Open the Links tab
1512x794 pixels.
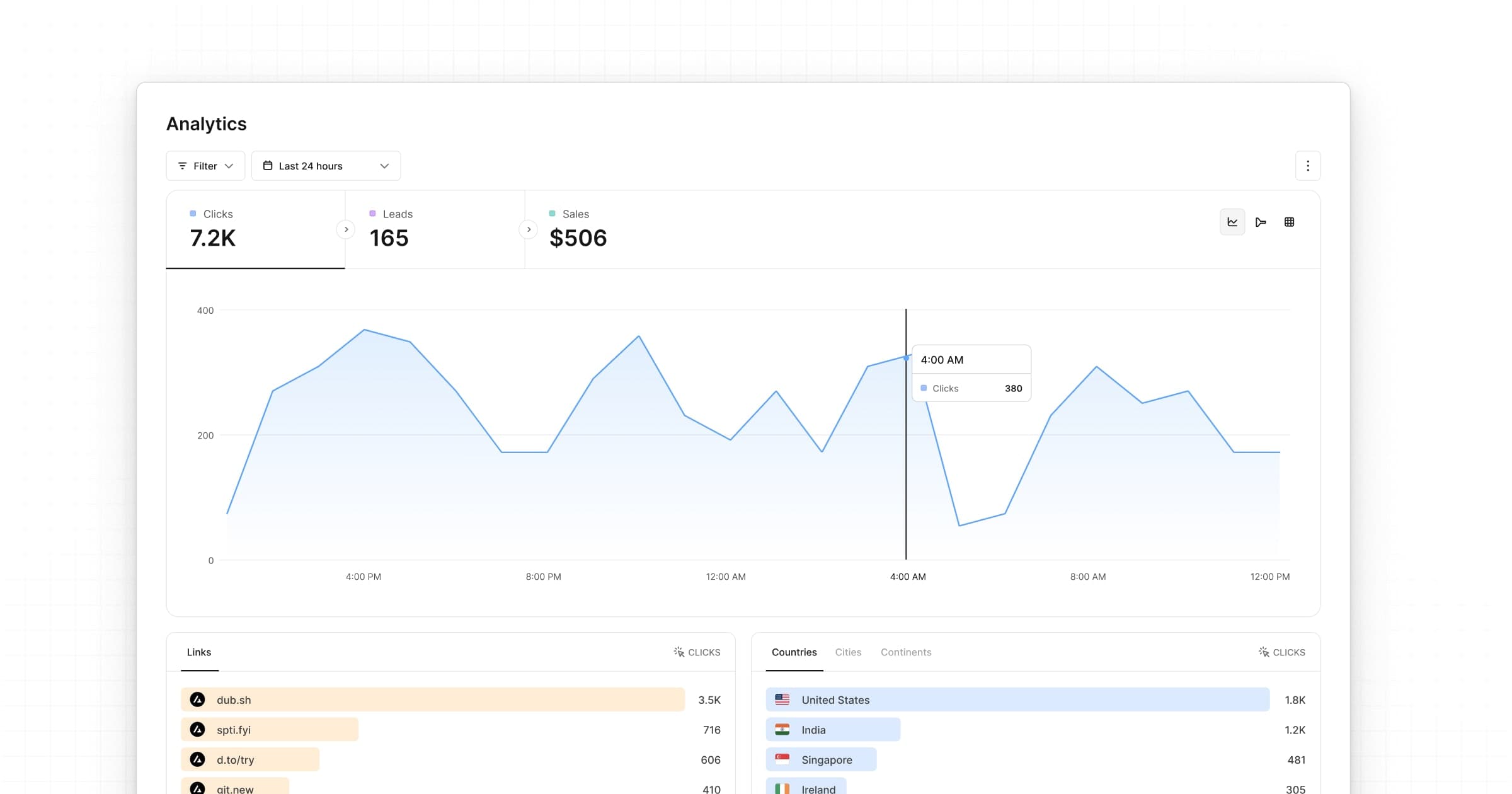(x=199, y=652)
